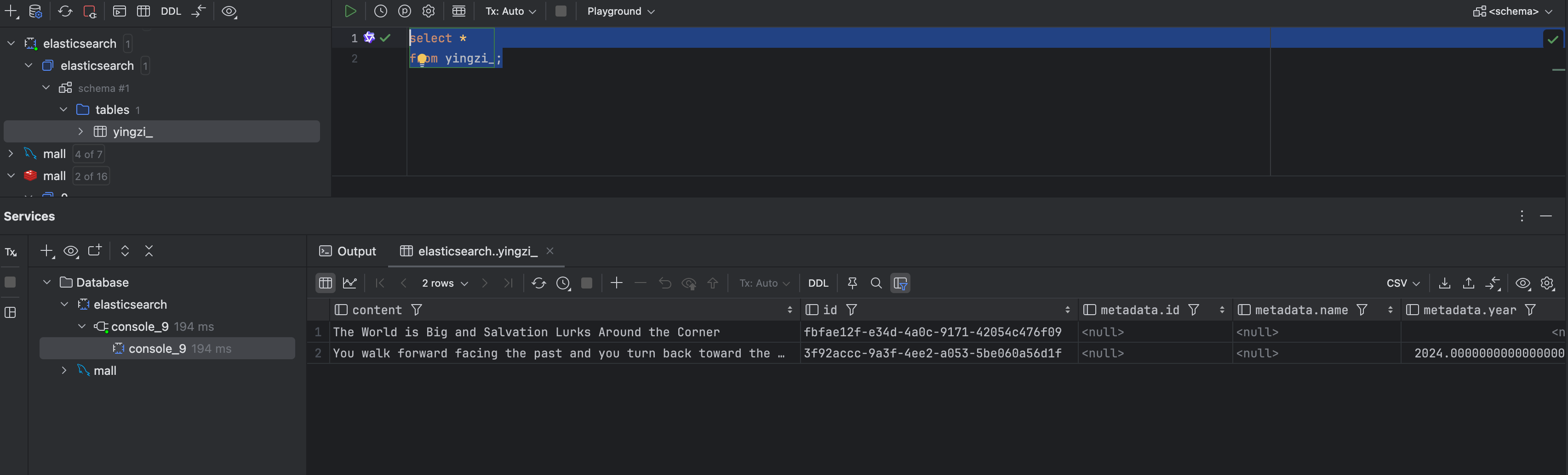Select cell "The World is Big and Salvation Lurks"

click(565, 332)
